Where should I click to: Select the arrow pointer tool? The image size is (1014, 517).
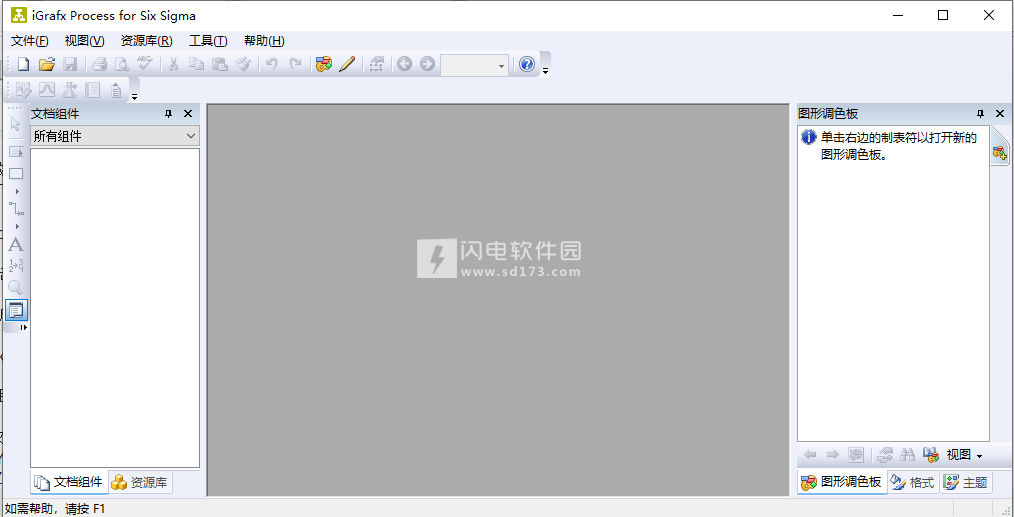coord(16,124)
